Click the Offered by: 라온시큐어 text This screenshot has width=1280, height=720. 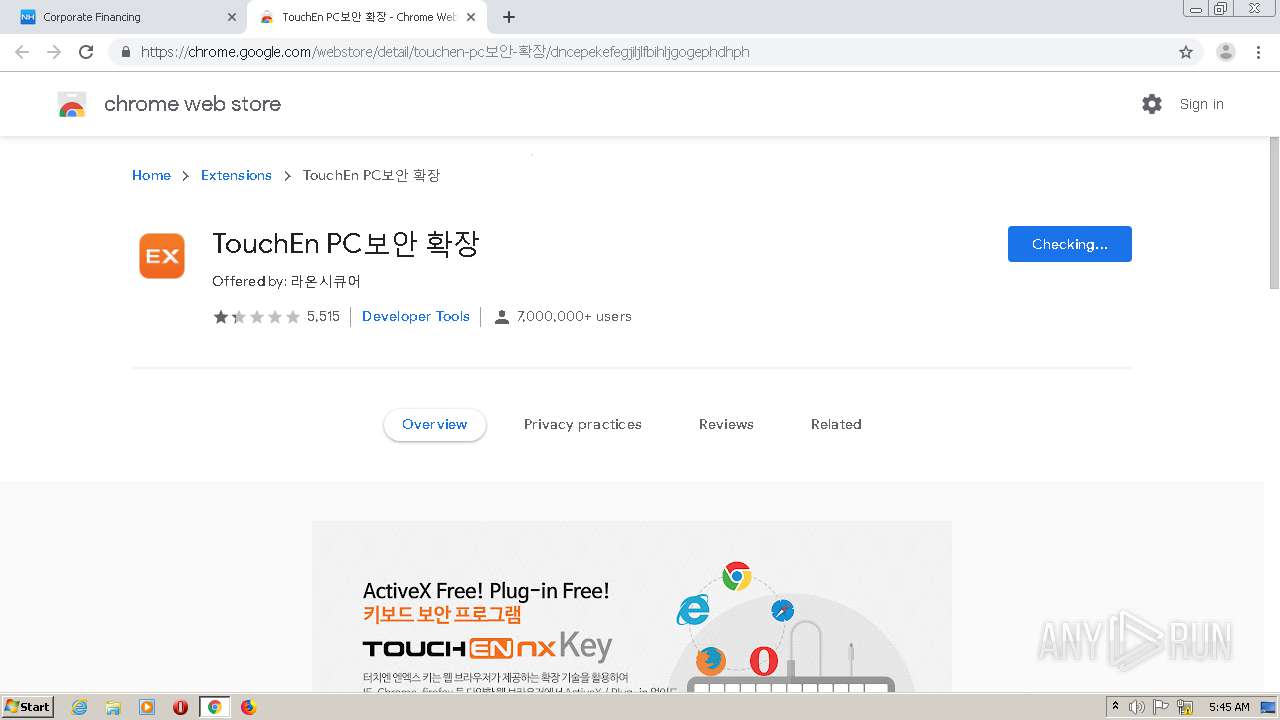[x=286, y=282]
